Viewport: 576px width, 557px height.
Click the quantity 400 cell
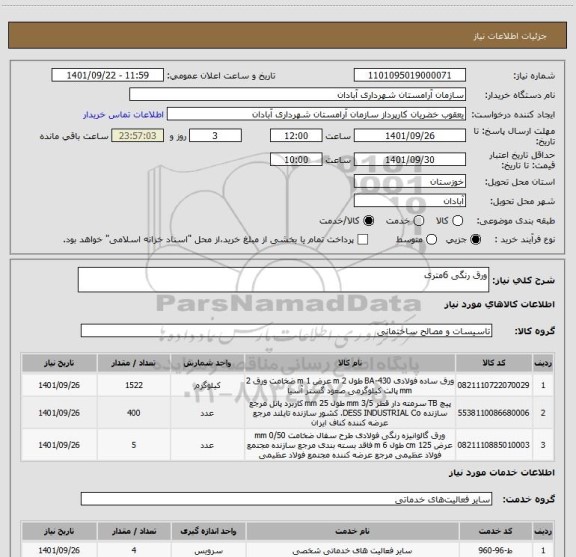pyautogui.click(x=134, y=413)
